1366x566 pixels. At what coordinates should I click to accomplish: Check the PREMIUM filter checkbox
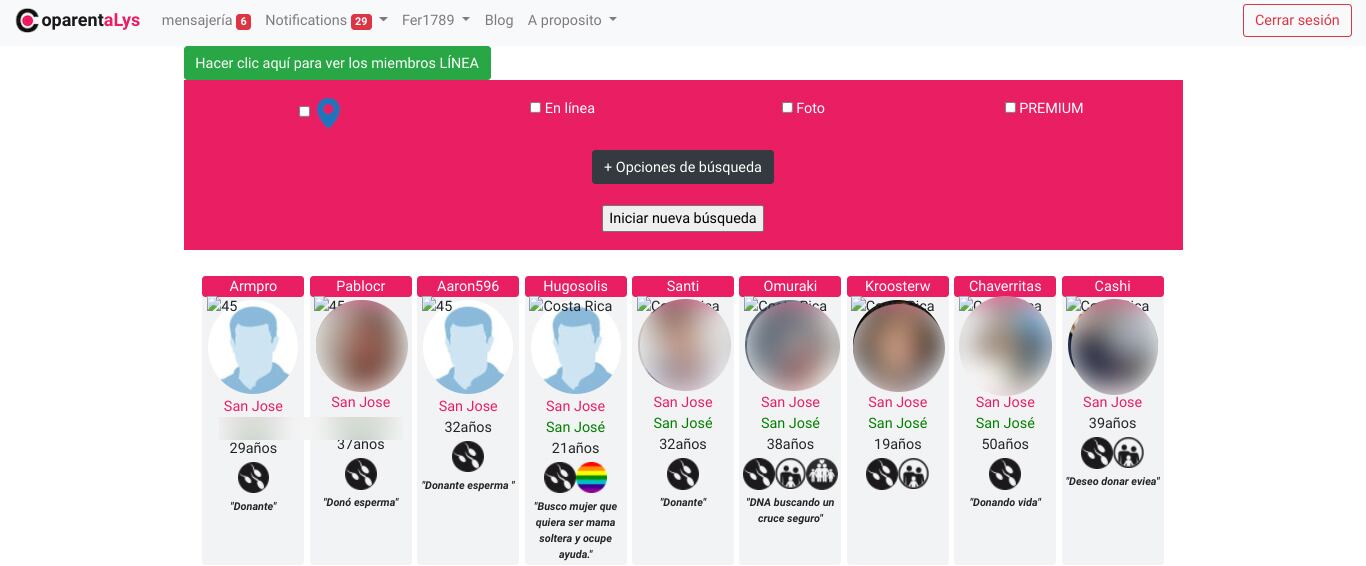pyautogui.click(x=1010, y=107)
